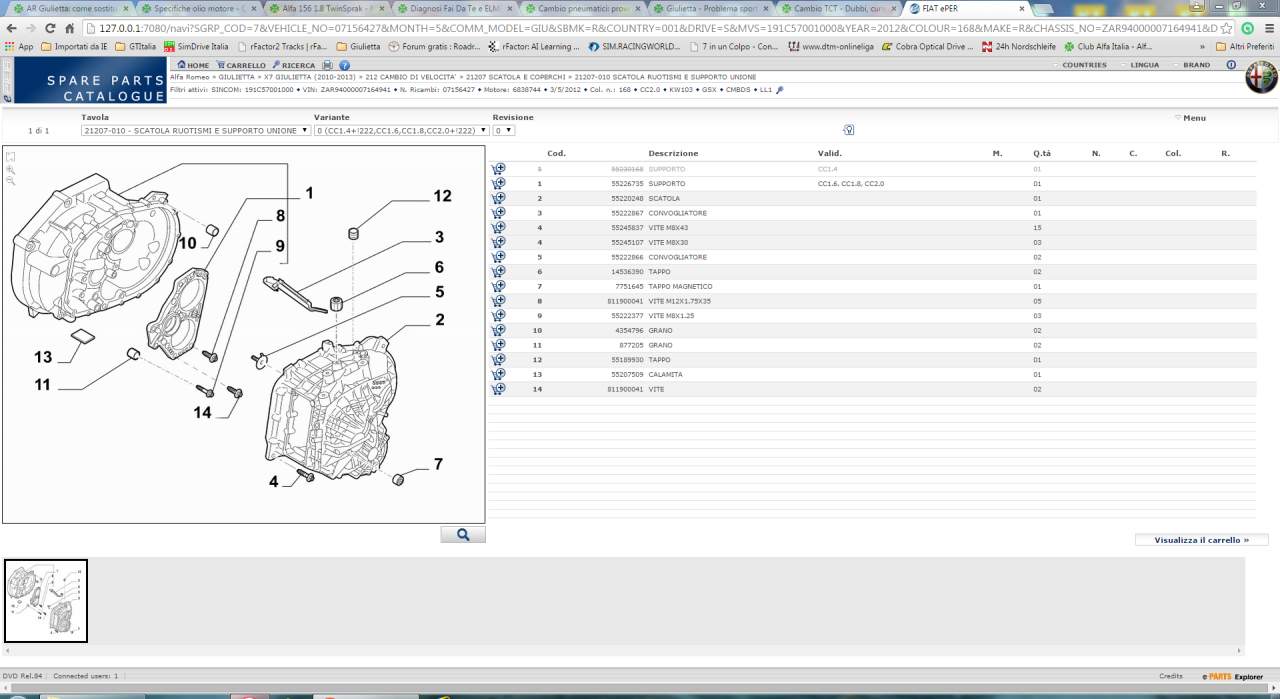Click callout number 13 in diagram
This screenshot has width=1280, height=699.
point(42,357)
